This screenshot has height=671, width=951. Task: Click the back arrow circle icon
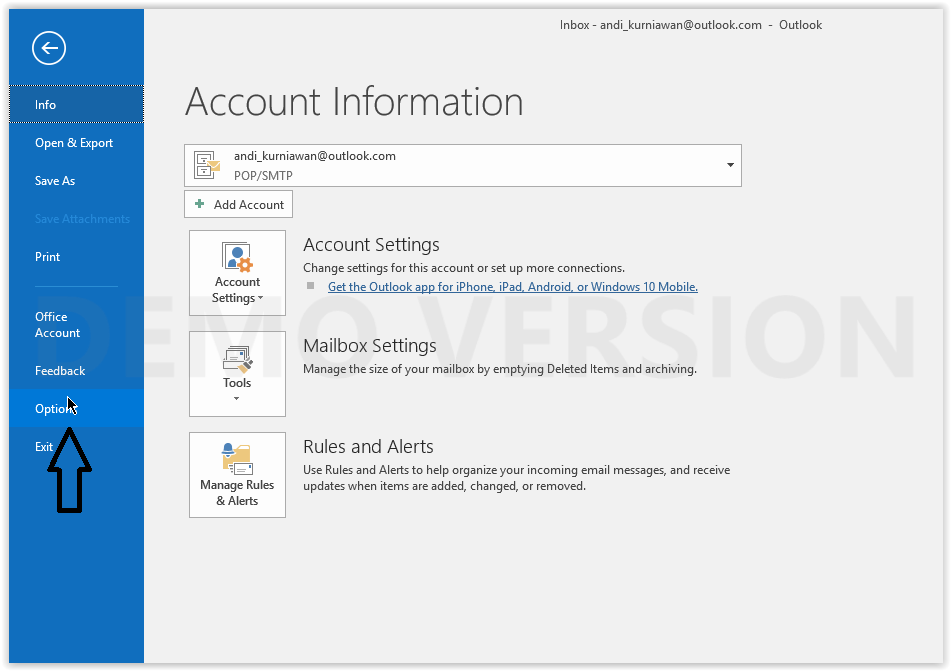49,48
